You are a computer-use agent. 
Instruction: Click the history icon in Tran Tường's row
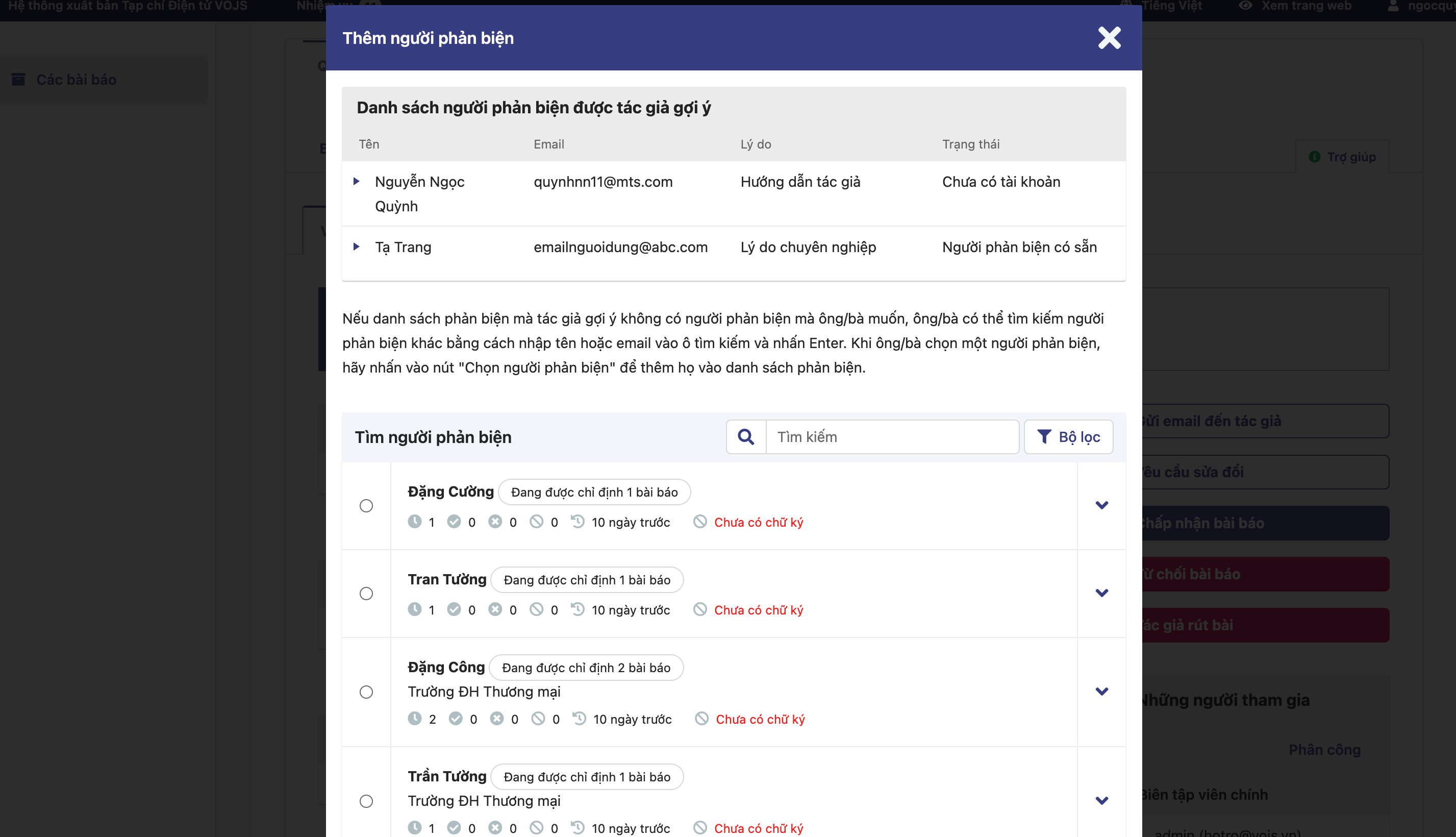click(x=578, y=609)
